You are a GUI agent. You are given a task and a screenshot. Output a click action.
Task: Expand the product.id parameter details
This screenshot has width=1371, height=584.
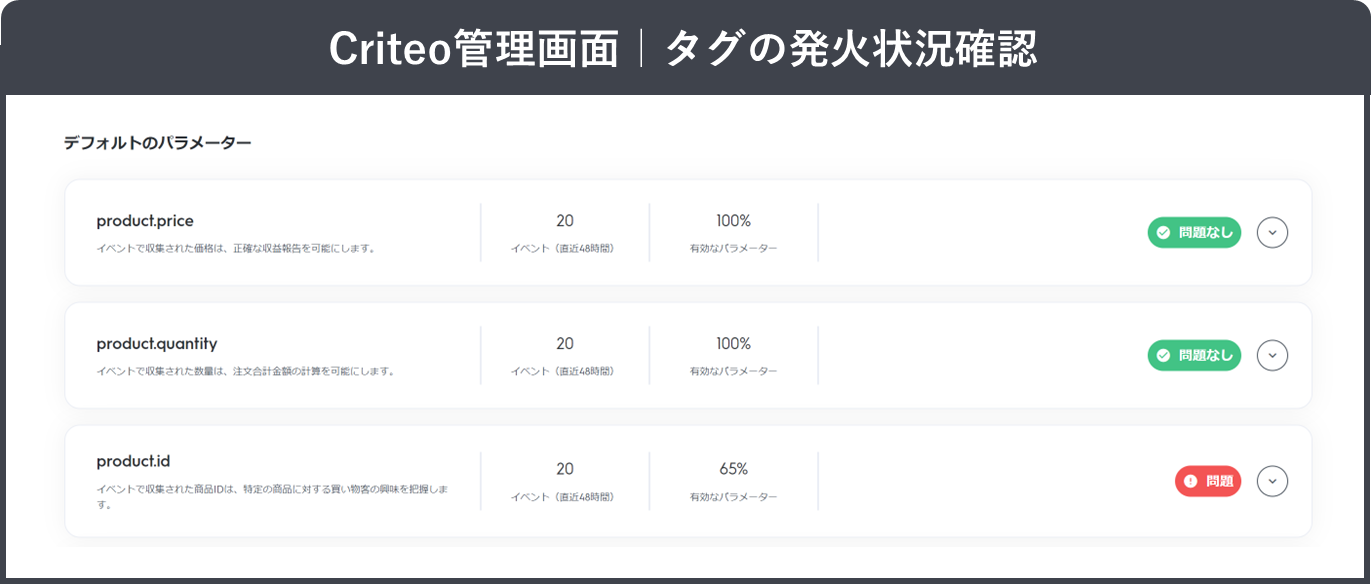(1272, 481)
